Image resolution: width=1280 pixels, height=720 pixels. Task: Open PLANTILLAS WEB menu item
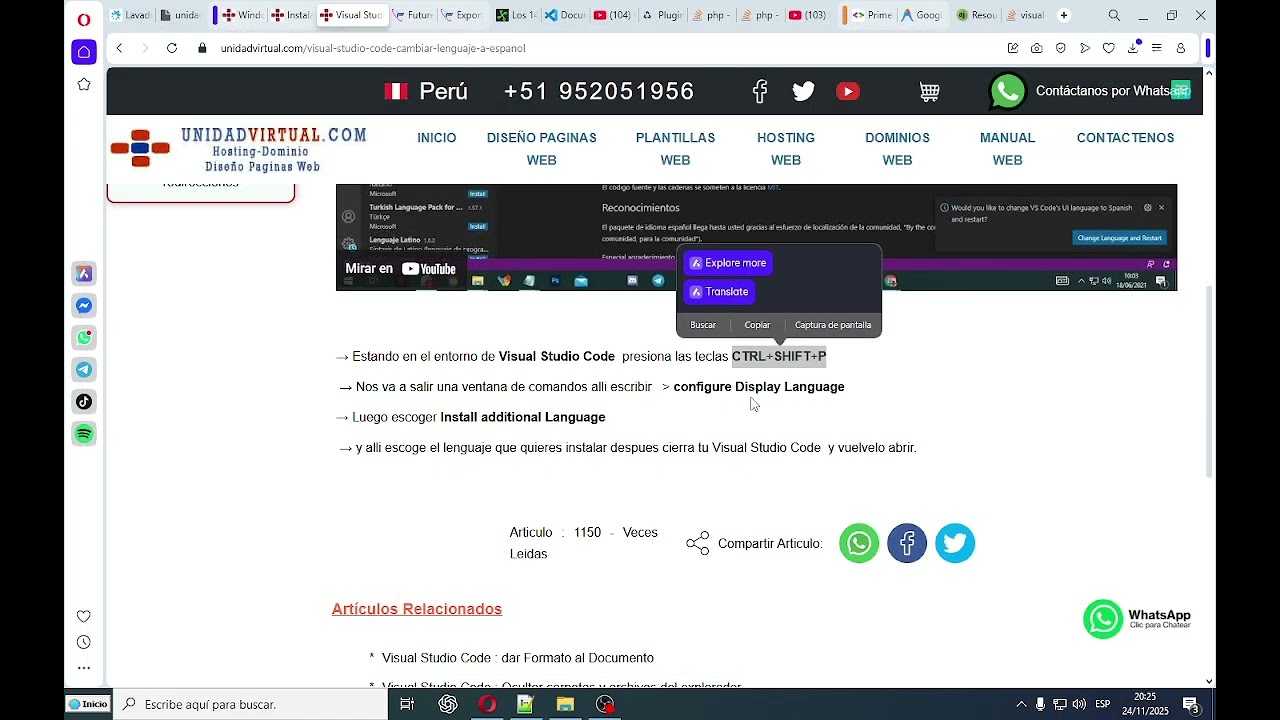coord(676,149)
